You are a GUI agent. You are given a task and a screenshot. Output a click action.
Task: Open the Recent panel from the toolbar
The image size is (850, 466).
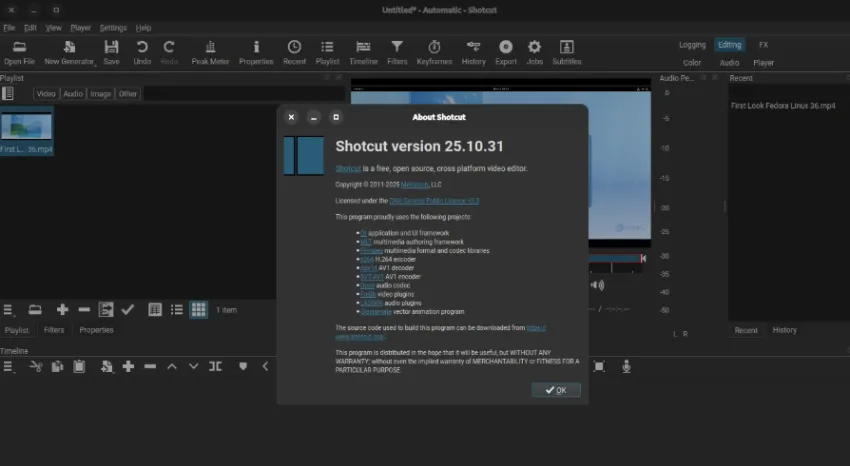click(294, 53)
